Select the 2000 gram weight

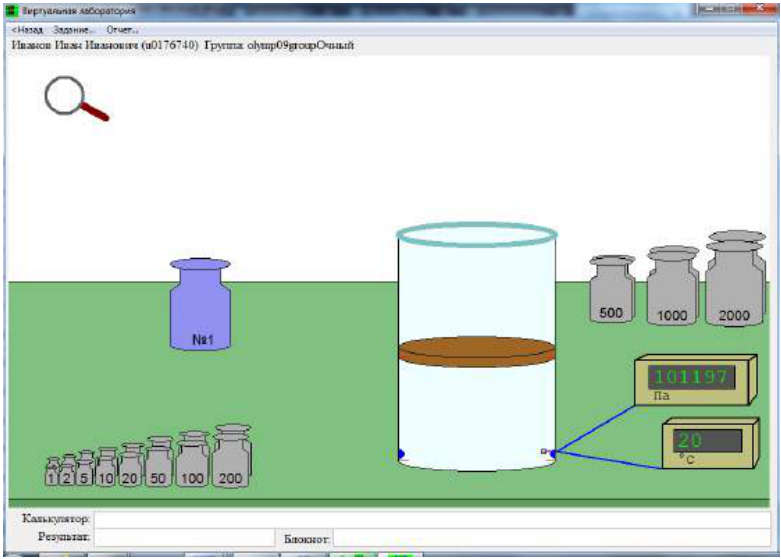pos(735,278)
